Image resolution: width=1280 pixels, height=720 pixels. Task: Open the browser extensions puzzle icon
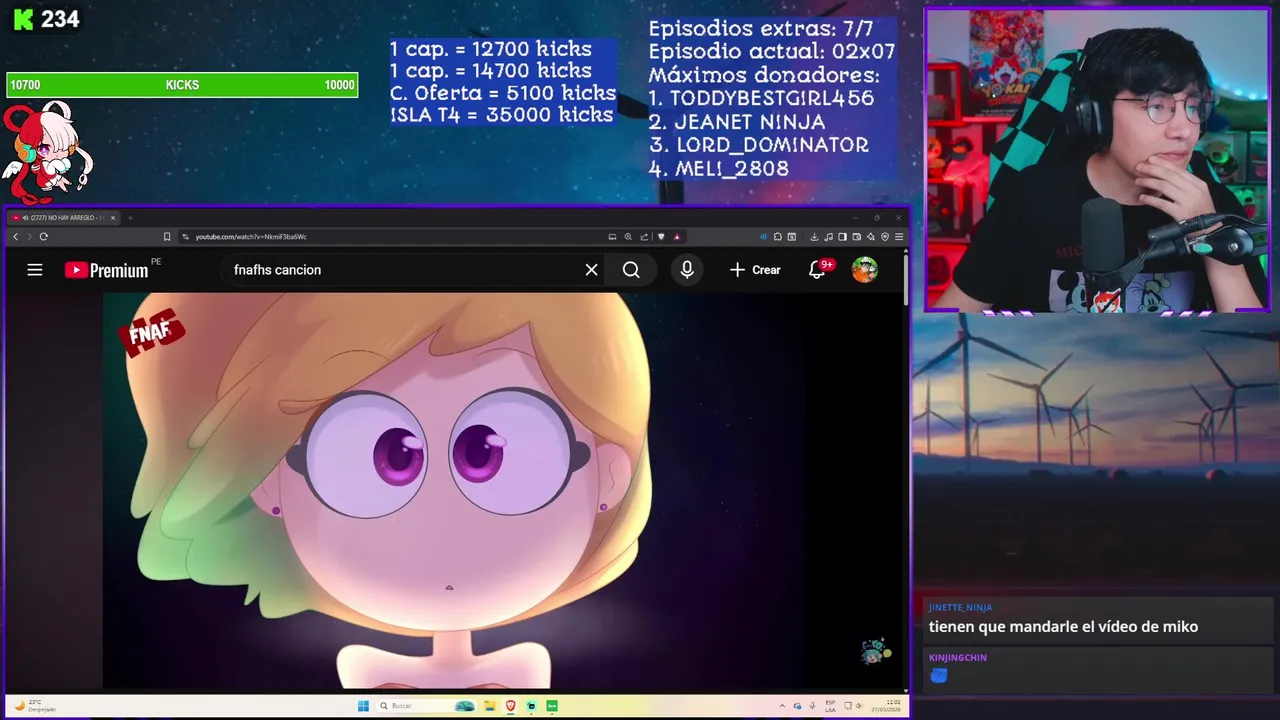click(778, 237)
